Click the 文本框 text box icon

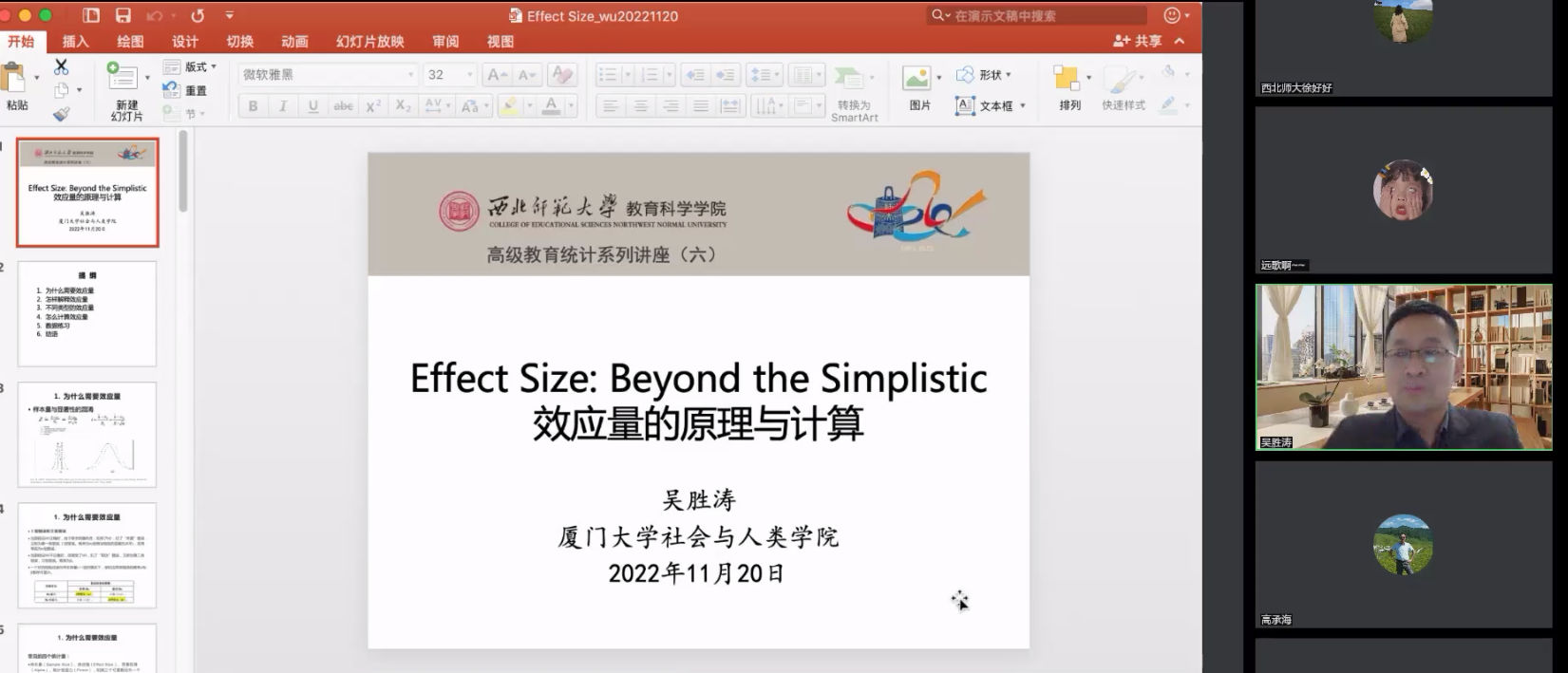pyautogui.click(x=965, y=105)
